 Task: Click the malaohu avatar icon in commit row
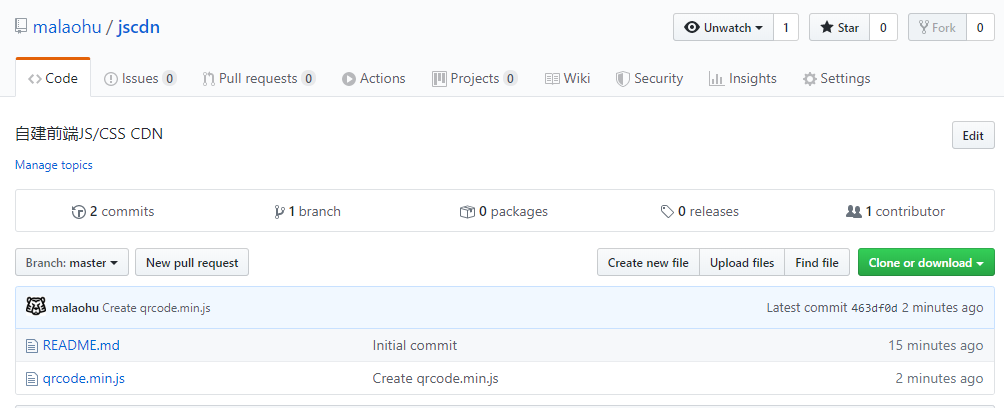point(36,307)
